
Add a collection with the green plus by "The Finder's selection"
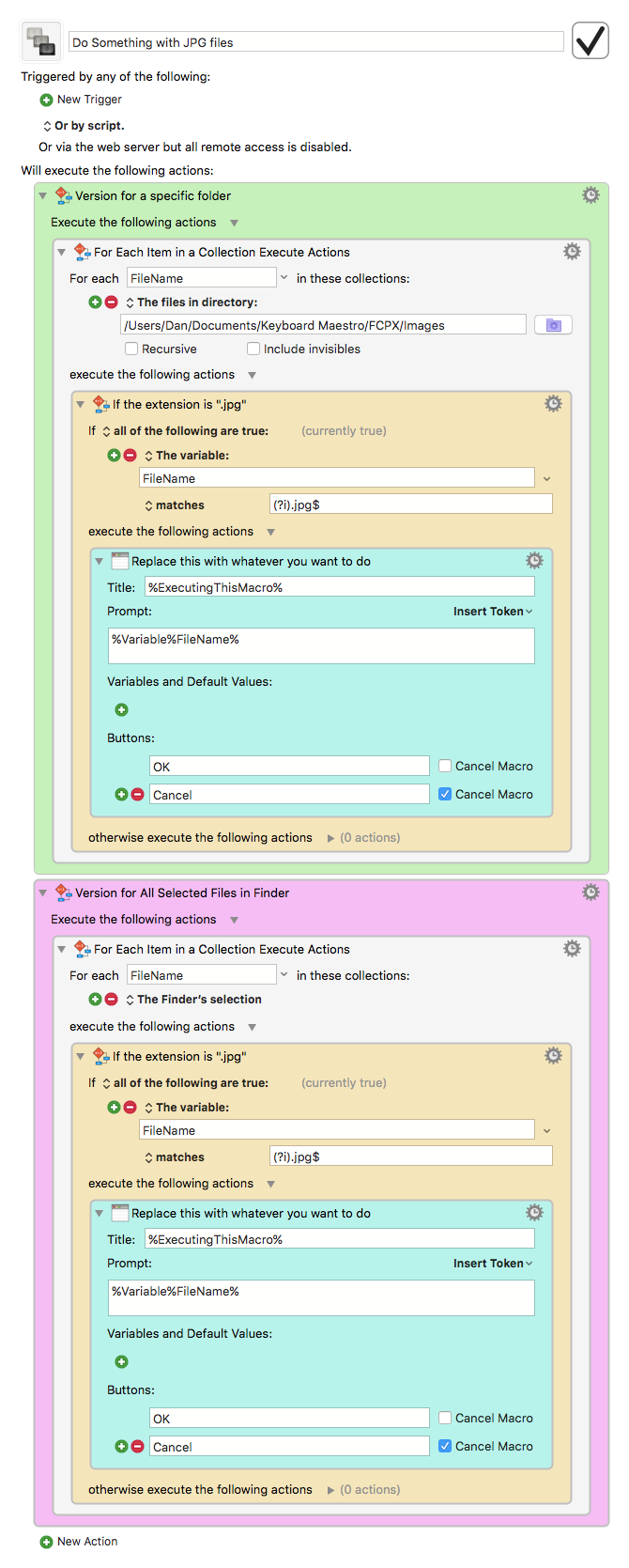coord(95,1000)
